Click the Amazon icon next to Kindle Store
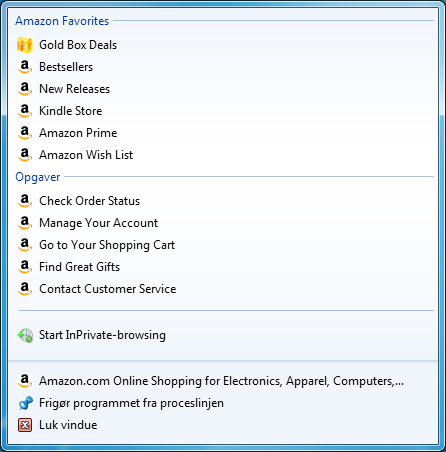The width and height of the screenshot is (446, 452). tap(25, 111)
